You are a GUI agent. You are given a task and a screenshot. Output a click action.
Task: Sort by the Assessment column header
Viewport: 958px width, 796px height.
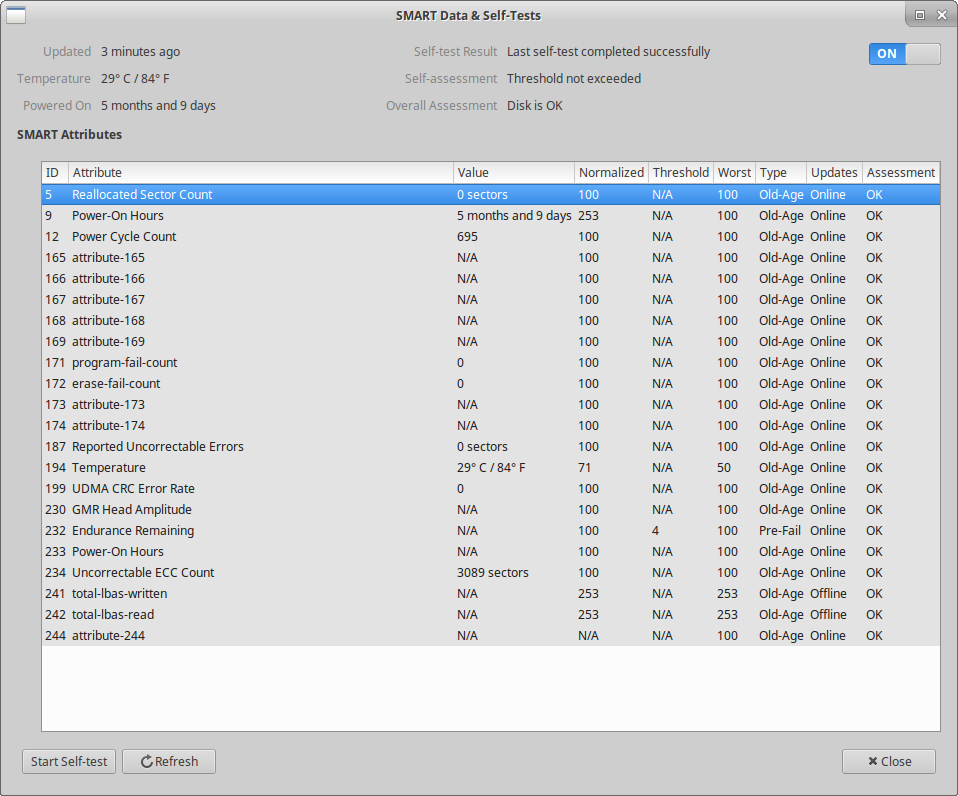click(901, 173)
